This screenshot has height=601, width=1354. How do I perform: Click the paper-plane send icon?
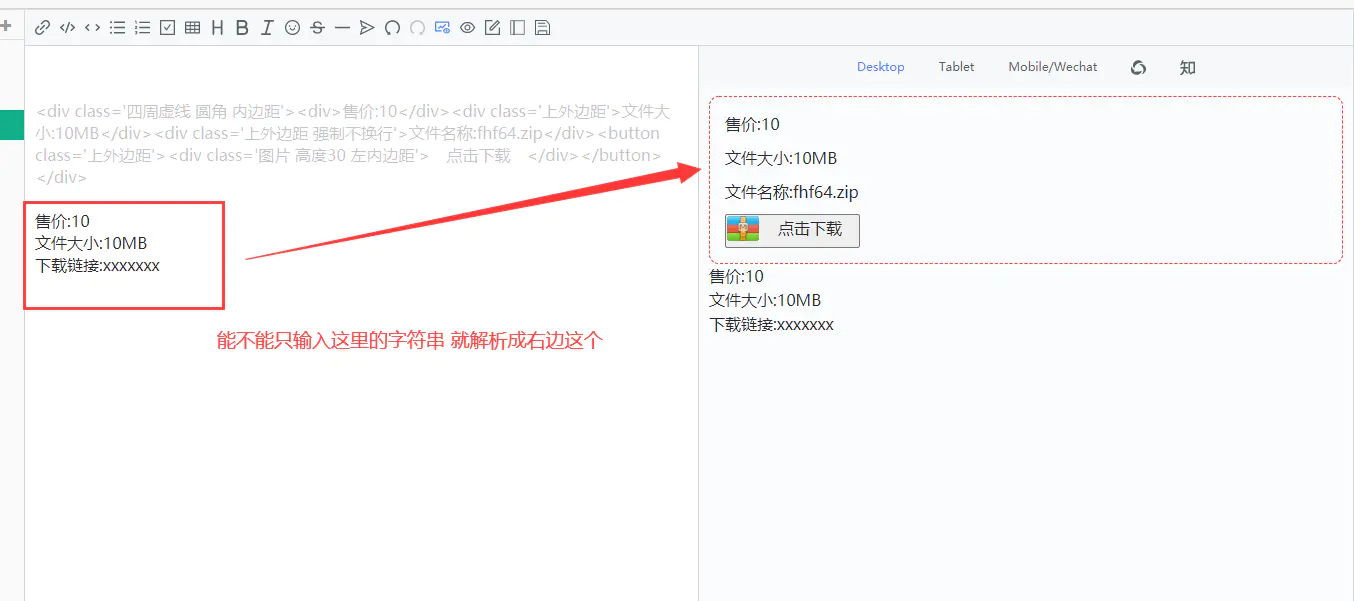[x=367, y=28]
